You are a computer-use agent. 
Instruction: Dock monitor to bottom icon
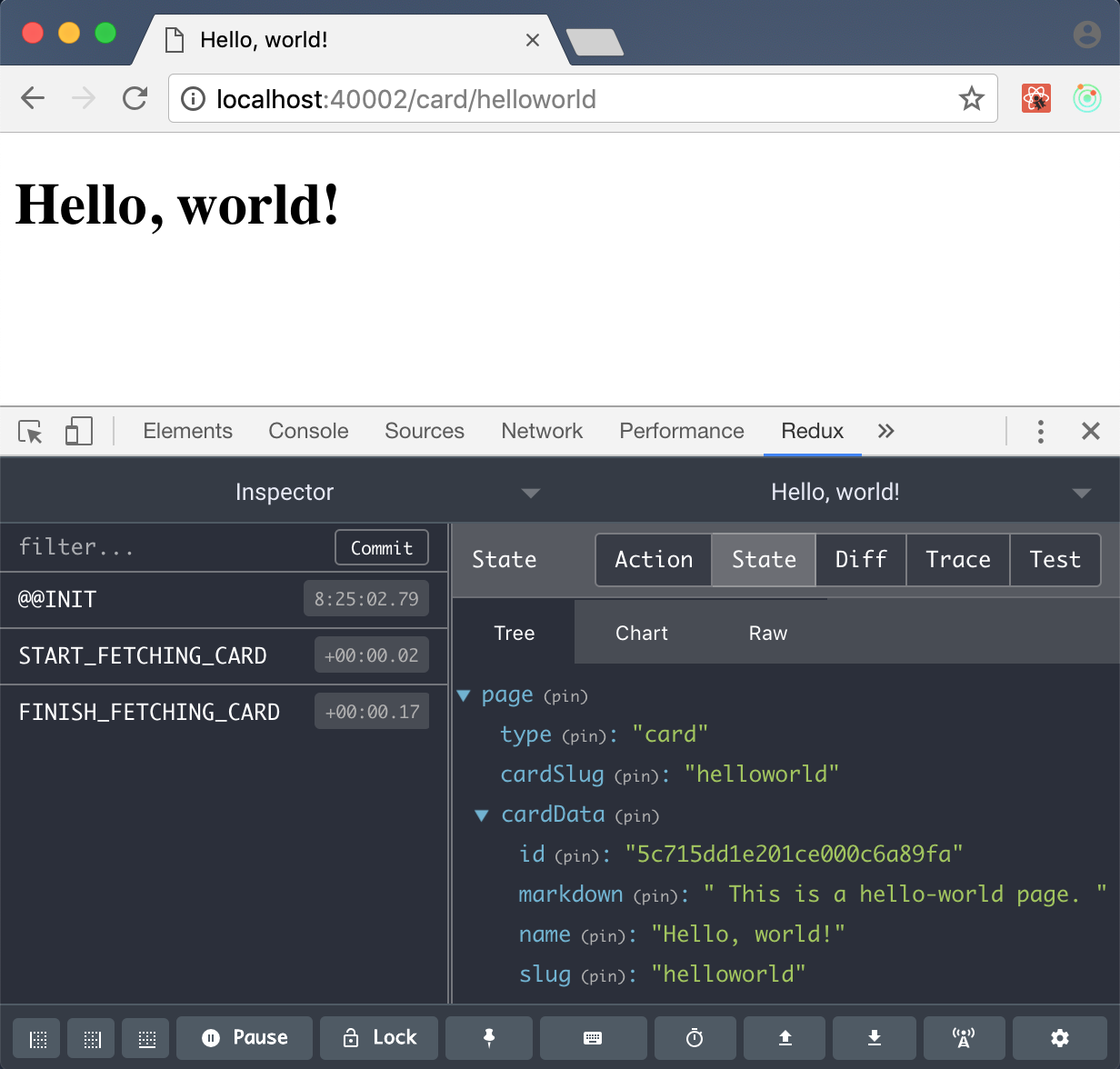pos(147,1039)
